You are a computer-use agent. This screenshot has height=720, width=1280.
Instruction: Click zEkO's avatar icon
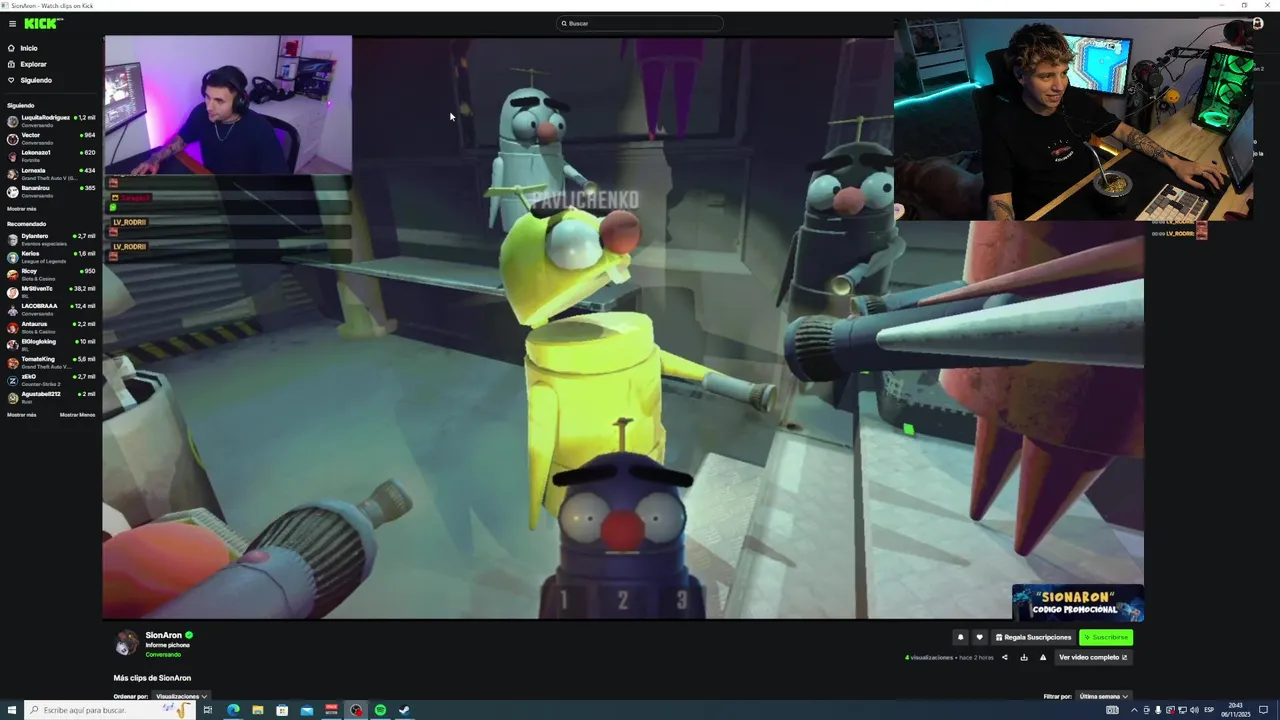tap(13, 380)
